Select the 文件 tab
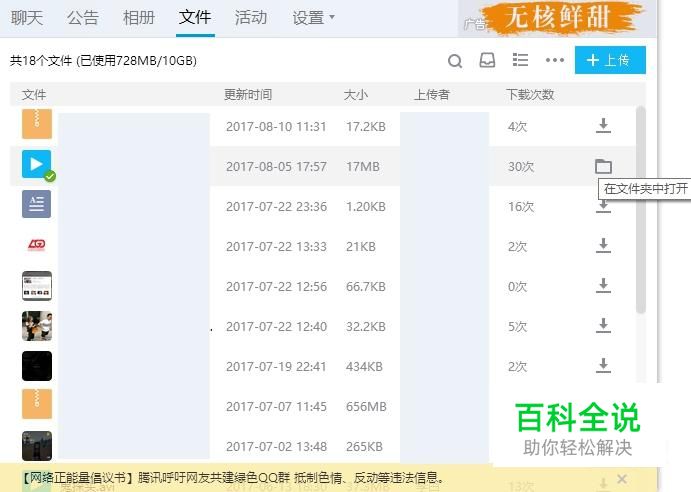Screen dimensions: 691x492 tap(195, 18)
